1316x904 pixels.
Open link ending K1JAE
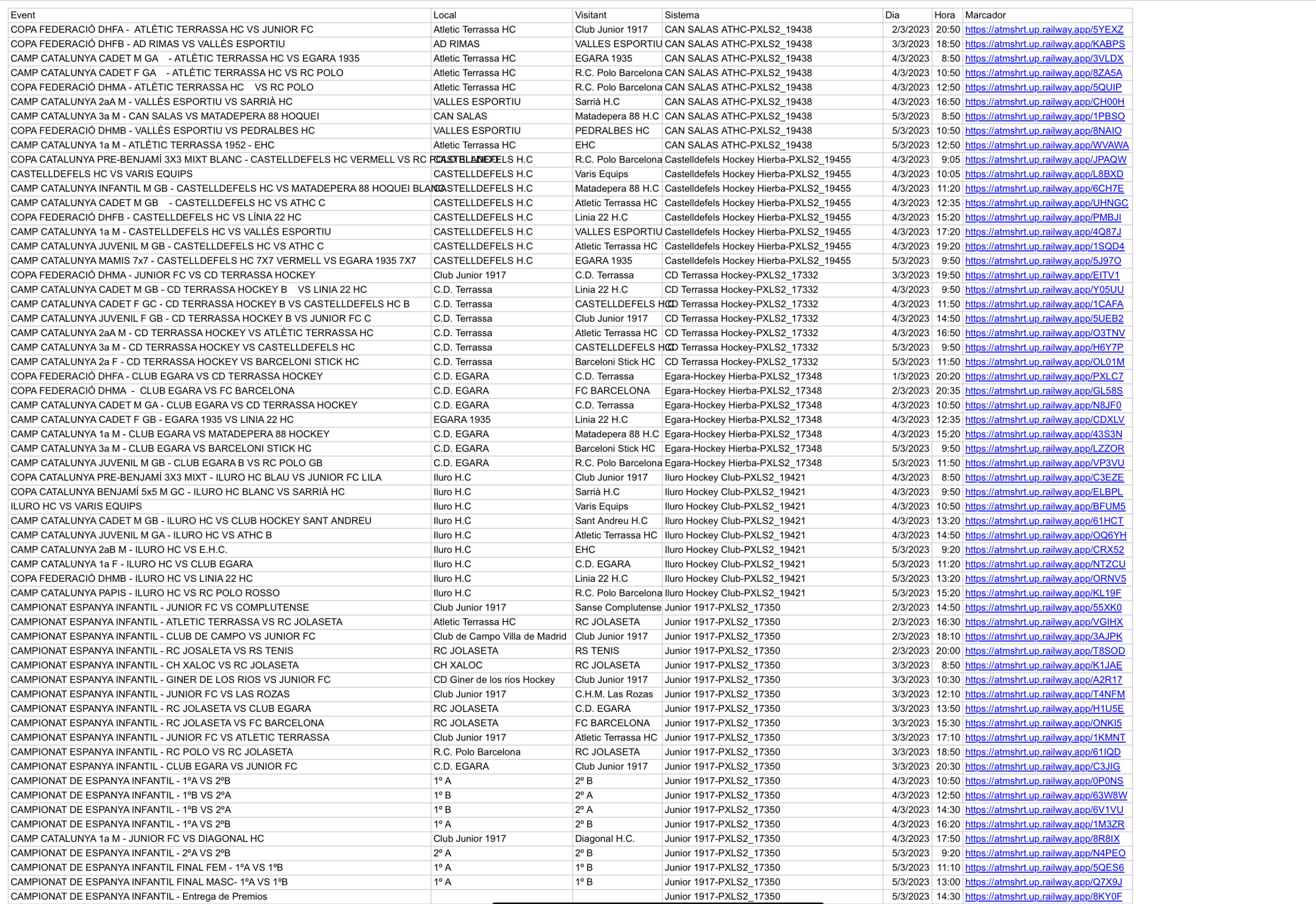coord(1044,666)
